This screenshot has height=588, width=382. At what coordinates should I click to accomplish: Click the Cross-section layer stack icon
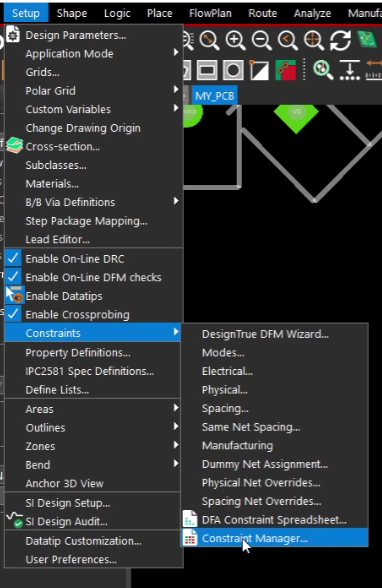pyautogui.click(x=15, y=146)
